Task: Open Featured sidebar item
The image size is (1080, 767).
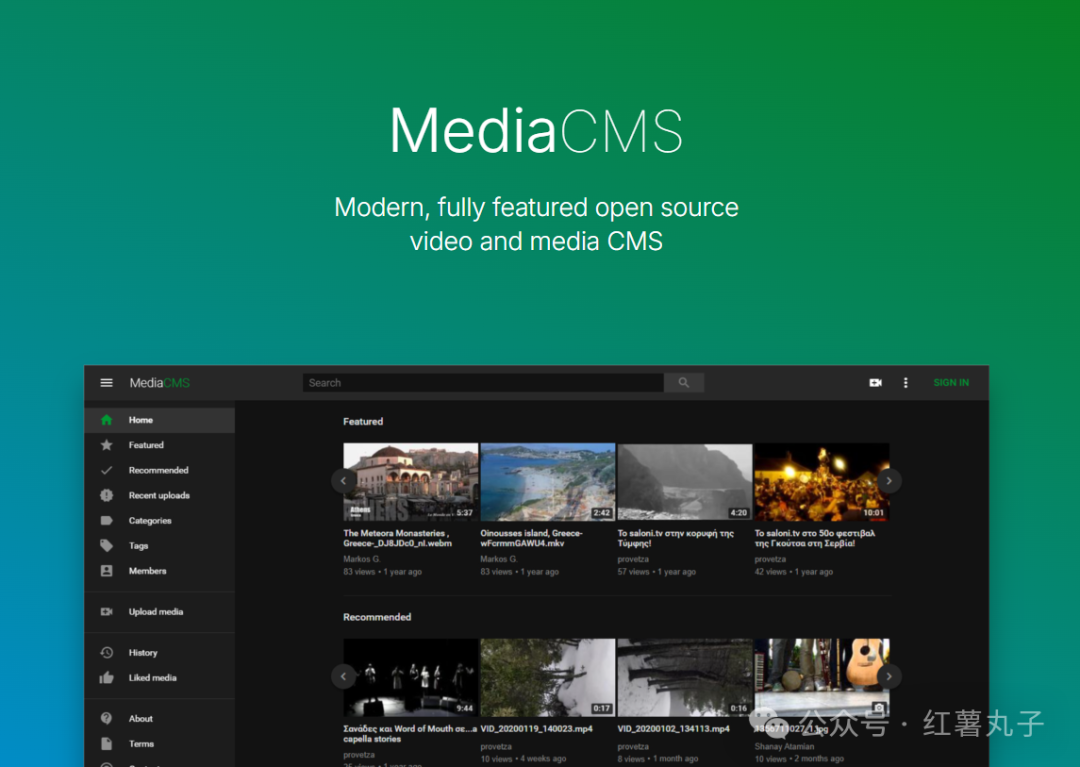Action: (160, 445)
